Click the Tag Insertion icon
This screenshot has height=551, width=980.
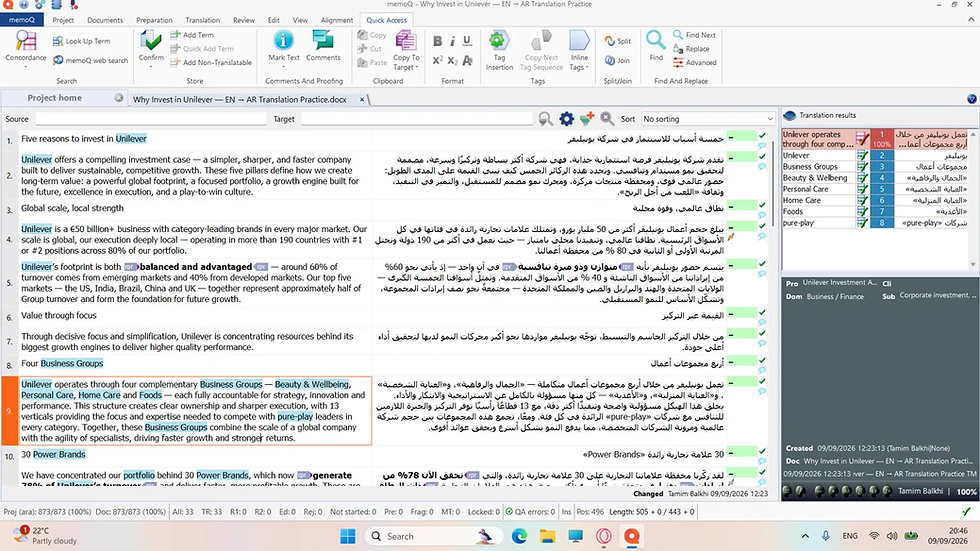(498, 40)
